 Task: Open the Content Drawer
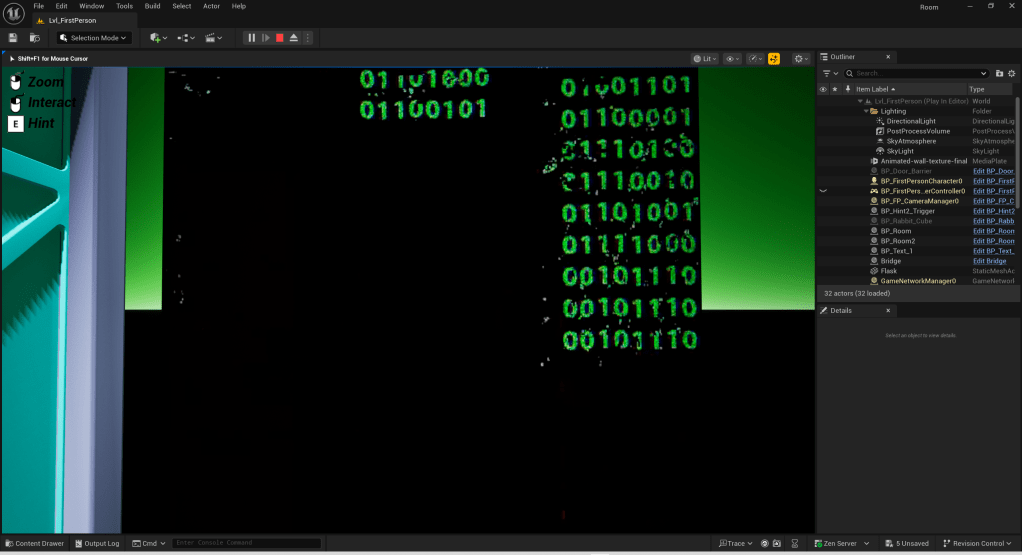pyautogui.click(x=34, y=543)
